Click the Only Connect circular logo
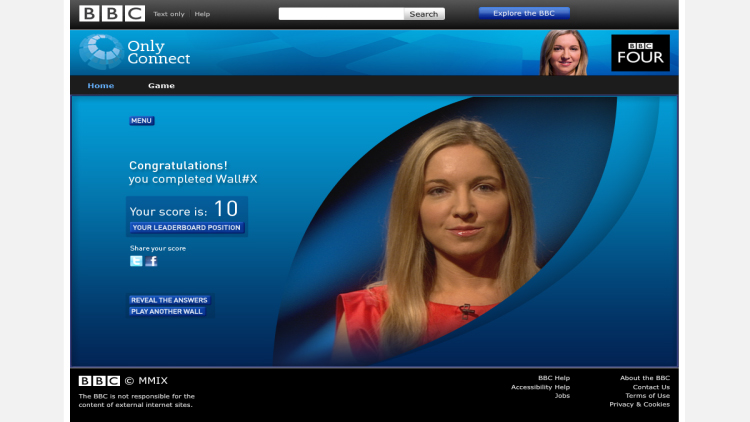750x422 pixels. pyautogui.click(x=101, y=52)
